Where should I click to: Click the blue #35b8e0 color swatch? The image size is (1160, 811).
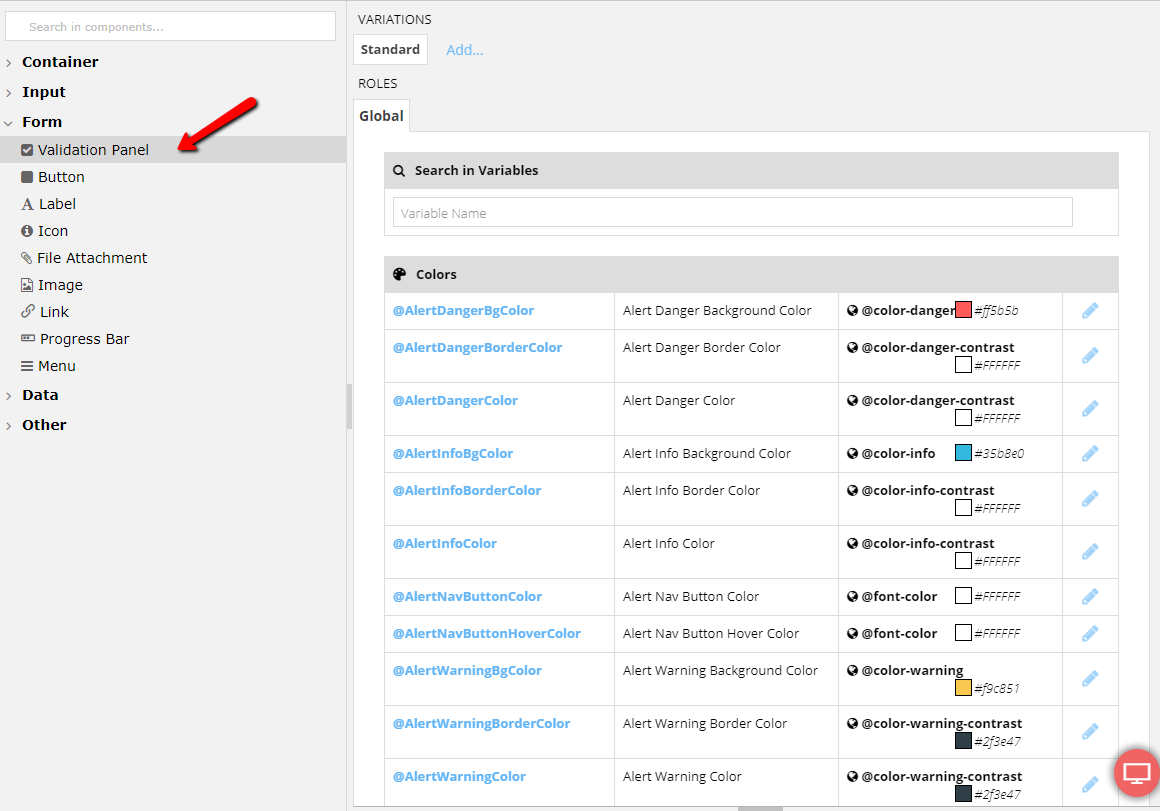[963, 453]
